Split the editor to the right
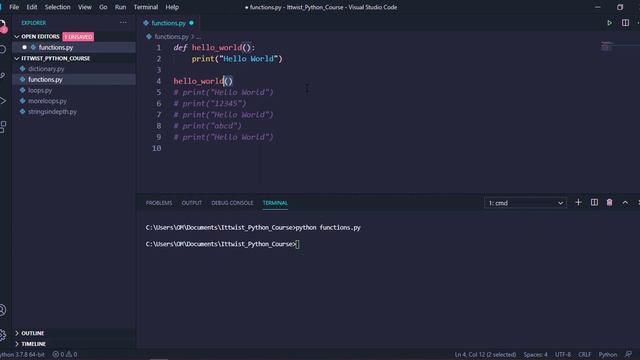This screenshot has width=640, height=360. pyautogui.click(x=625, y=23)
